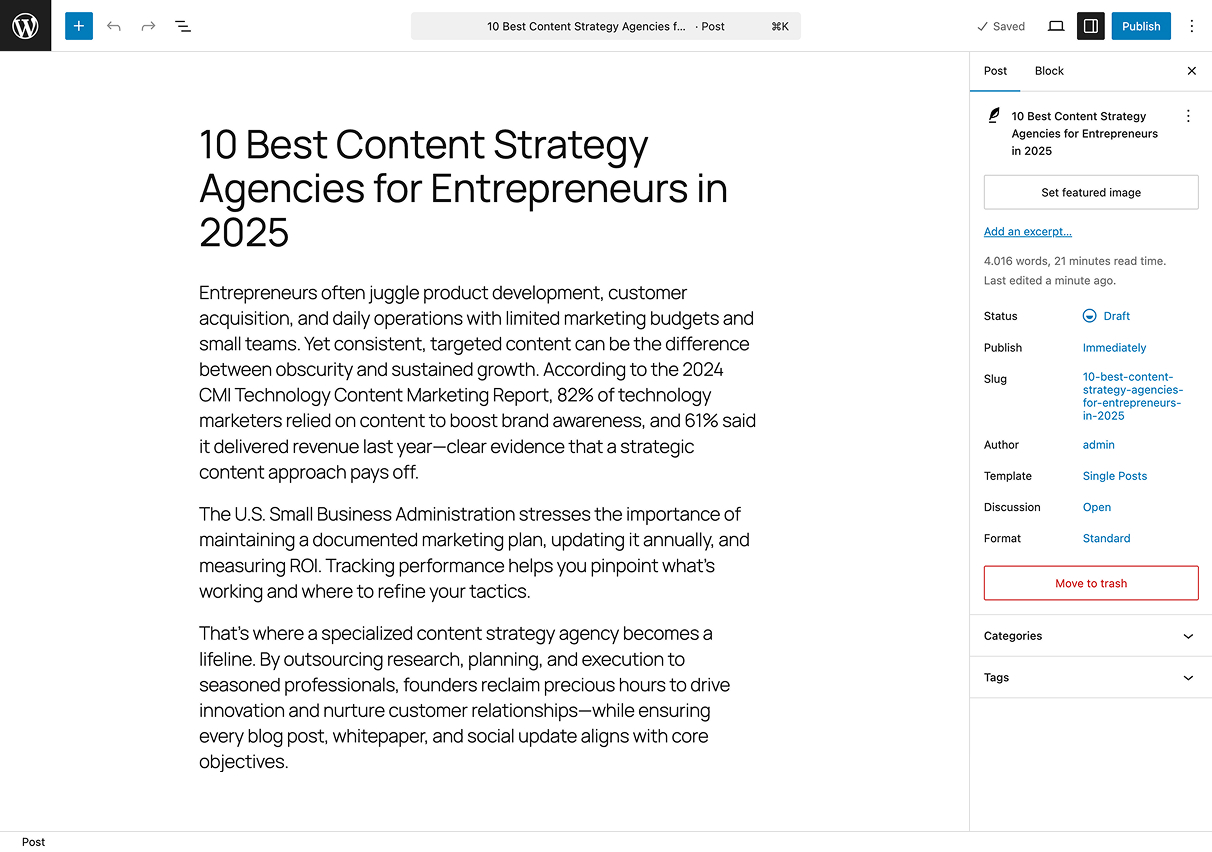Viewport: 1212px width, 852px height.
Task: Toggle the Settings sidebar panel
Action: click(x=1090, y=26)
